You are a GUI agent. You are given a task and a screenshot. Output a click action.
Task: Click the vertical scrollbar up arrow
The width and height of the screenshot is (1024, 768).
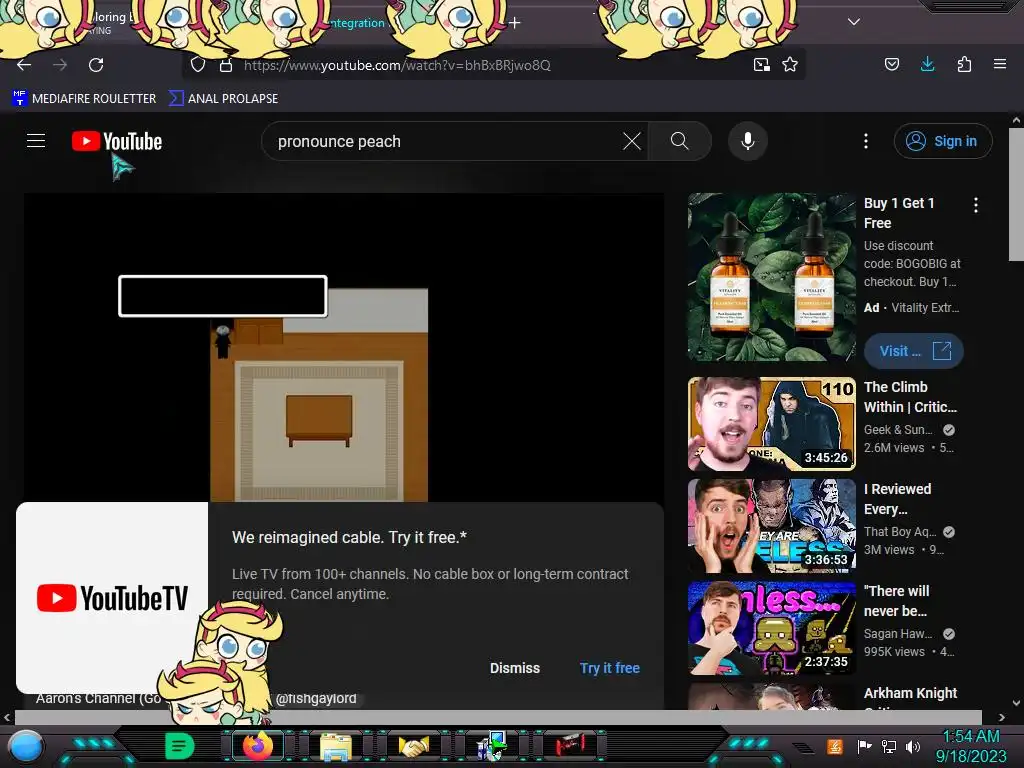point(1016,120)
